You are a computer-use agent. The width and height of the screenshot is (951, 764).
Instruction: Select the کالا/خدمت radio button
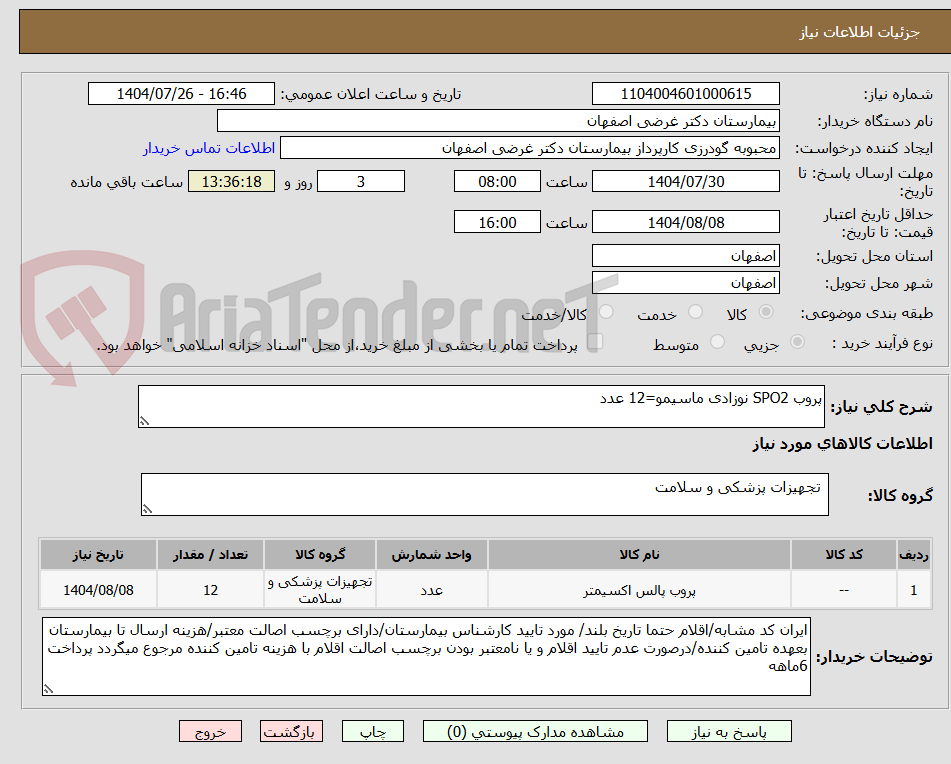coord(606,312)
